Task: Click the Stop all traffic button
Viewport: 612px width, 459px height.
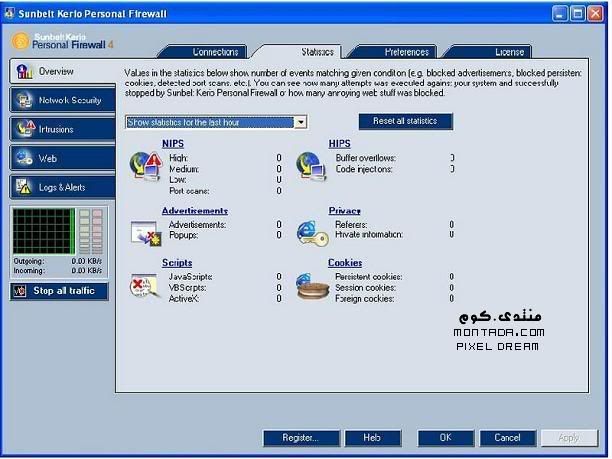Action: (59, 291)
